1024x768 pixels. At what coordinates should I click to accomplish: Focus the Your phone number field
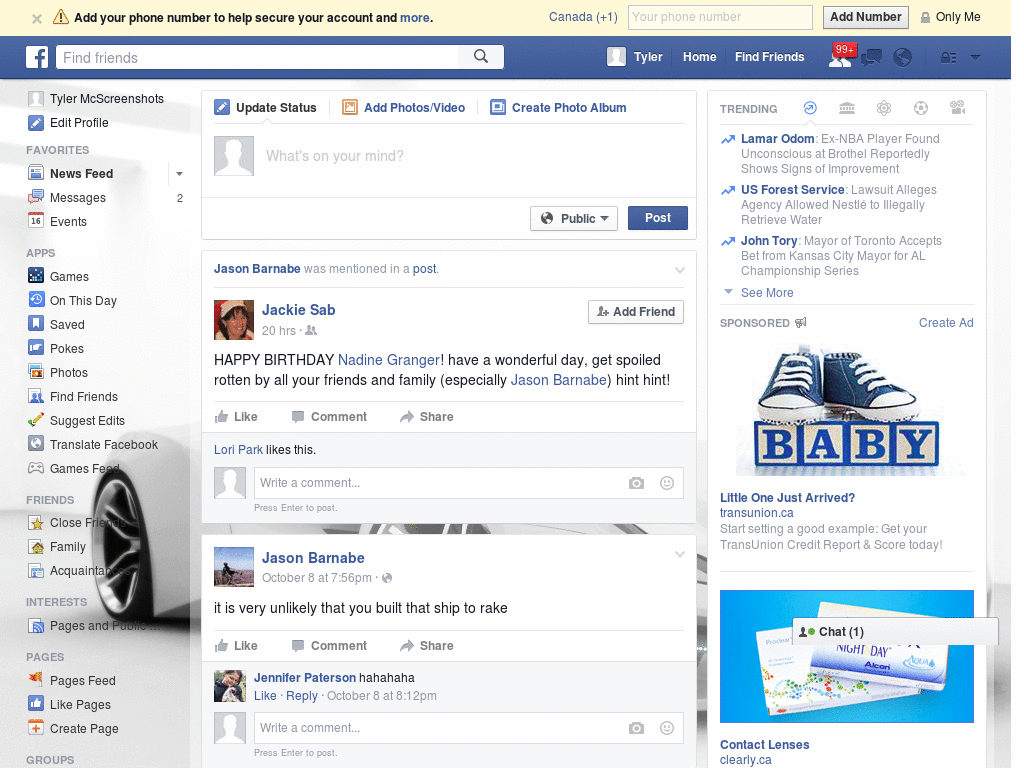720,17
